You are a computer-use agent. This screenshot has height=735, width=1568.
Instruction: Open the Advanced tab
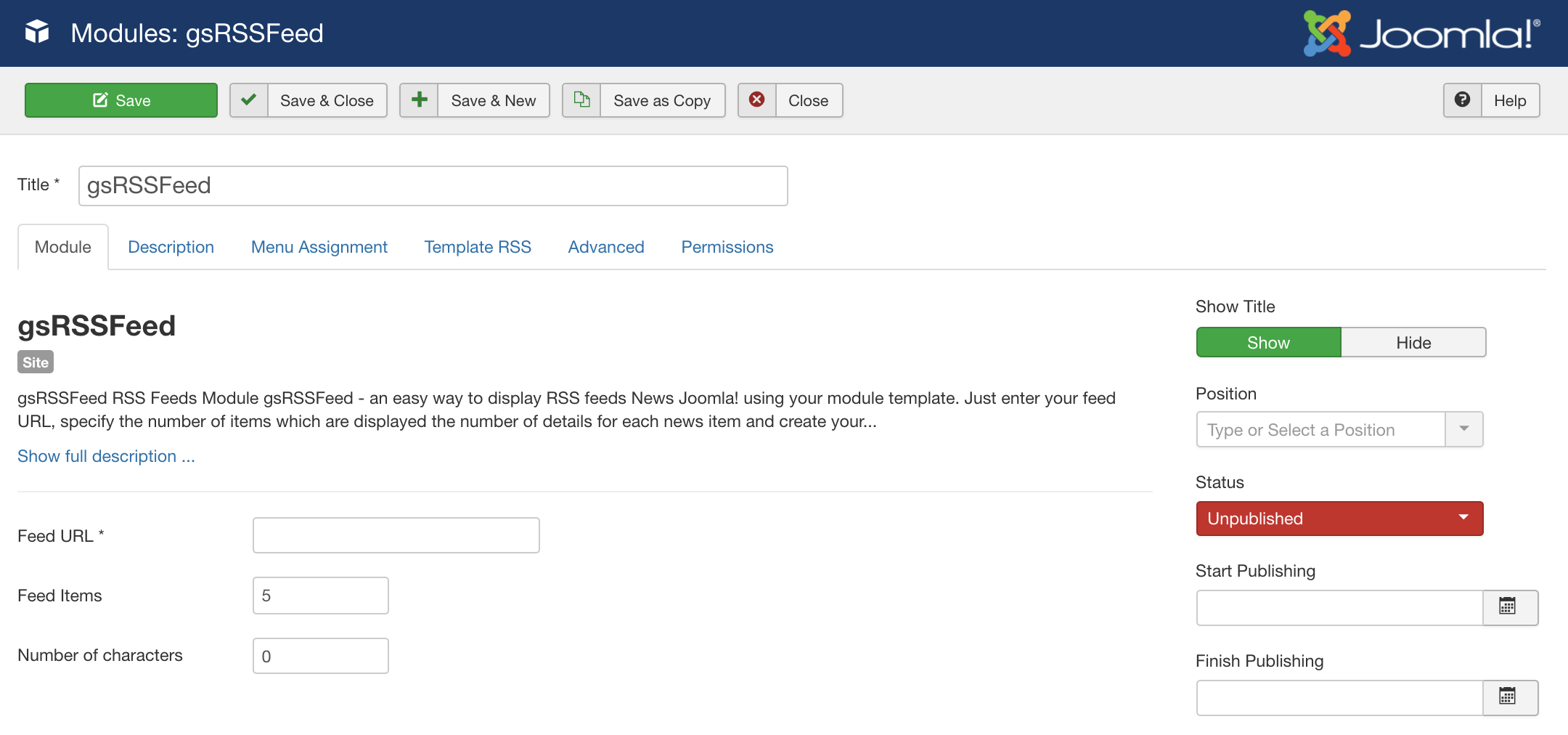point(606,247)
